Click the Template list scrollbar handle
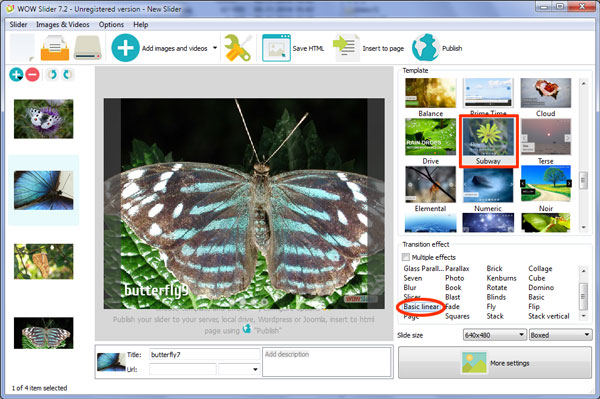The height and width of the screenshot is (399, 600). [584, 180]
